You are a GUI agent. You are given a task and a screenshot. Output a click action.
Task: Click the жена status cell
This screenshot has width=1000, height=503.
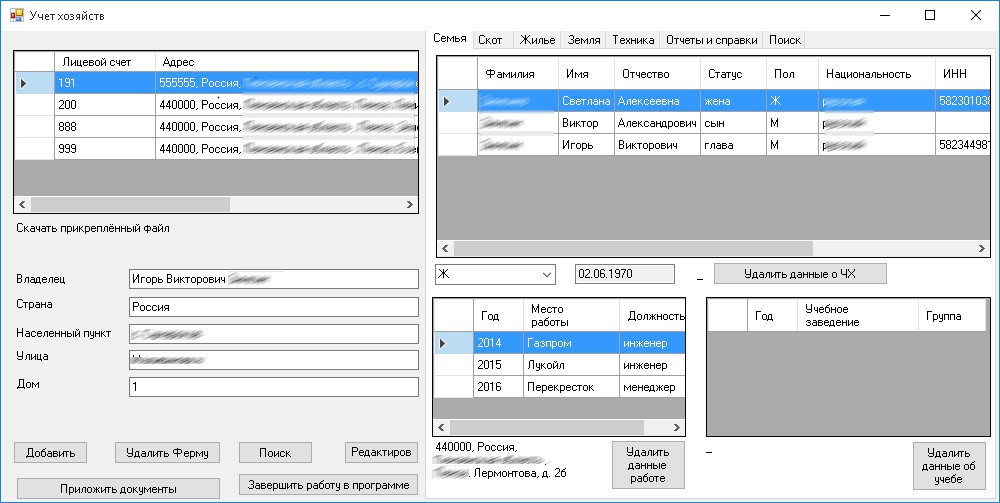coord(733,101)
